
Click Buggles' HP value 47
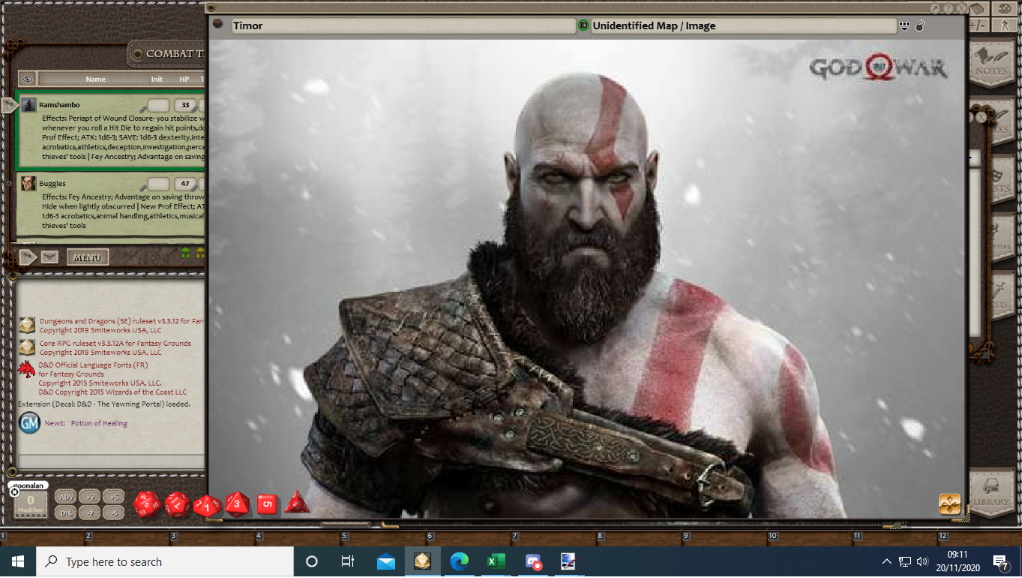(x=186, y=184)
